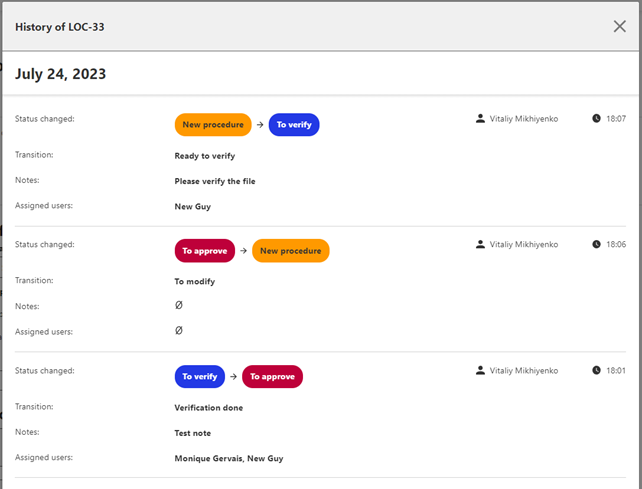Click the 'History of LOC-33' title
Viewport: 642px width, 489px height.
click(60, 27)
